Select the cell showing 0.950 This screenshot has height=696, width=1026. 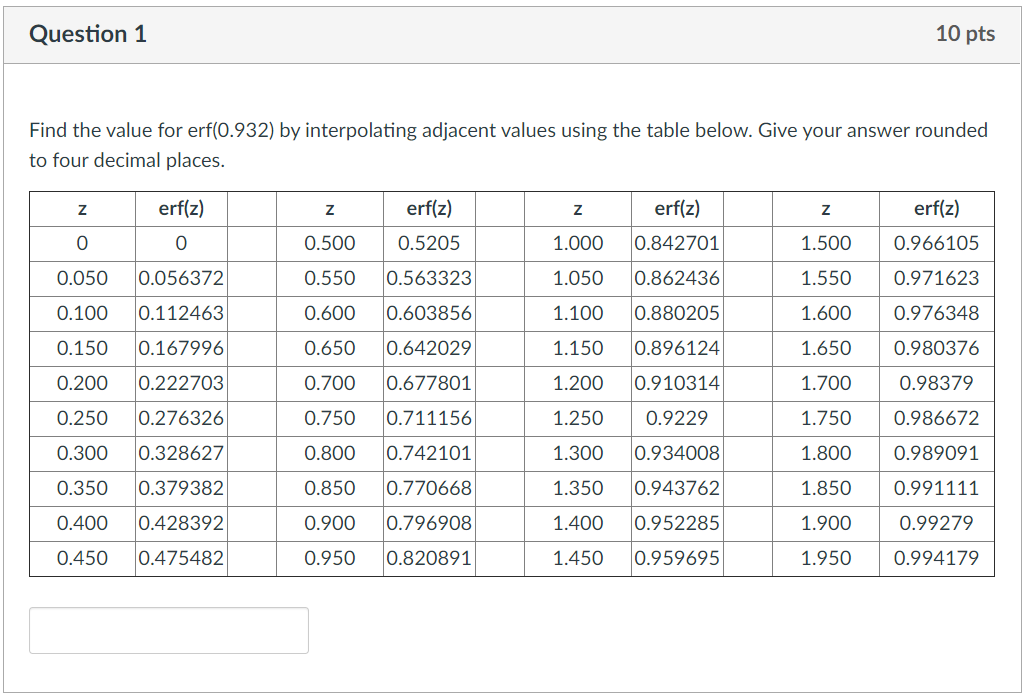pos(330,559)
